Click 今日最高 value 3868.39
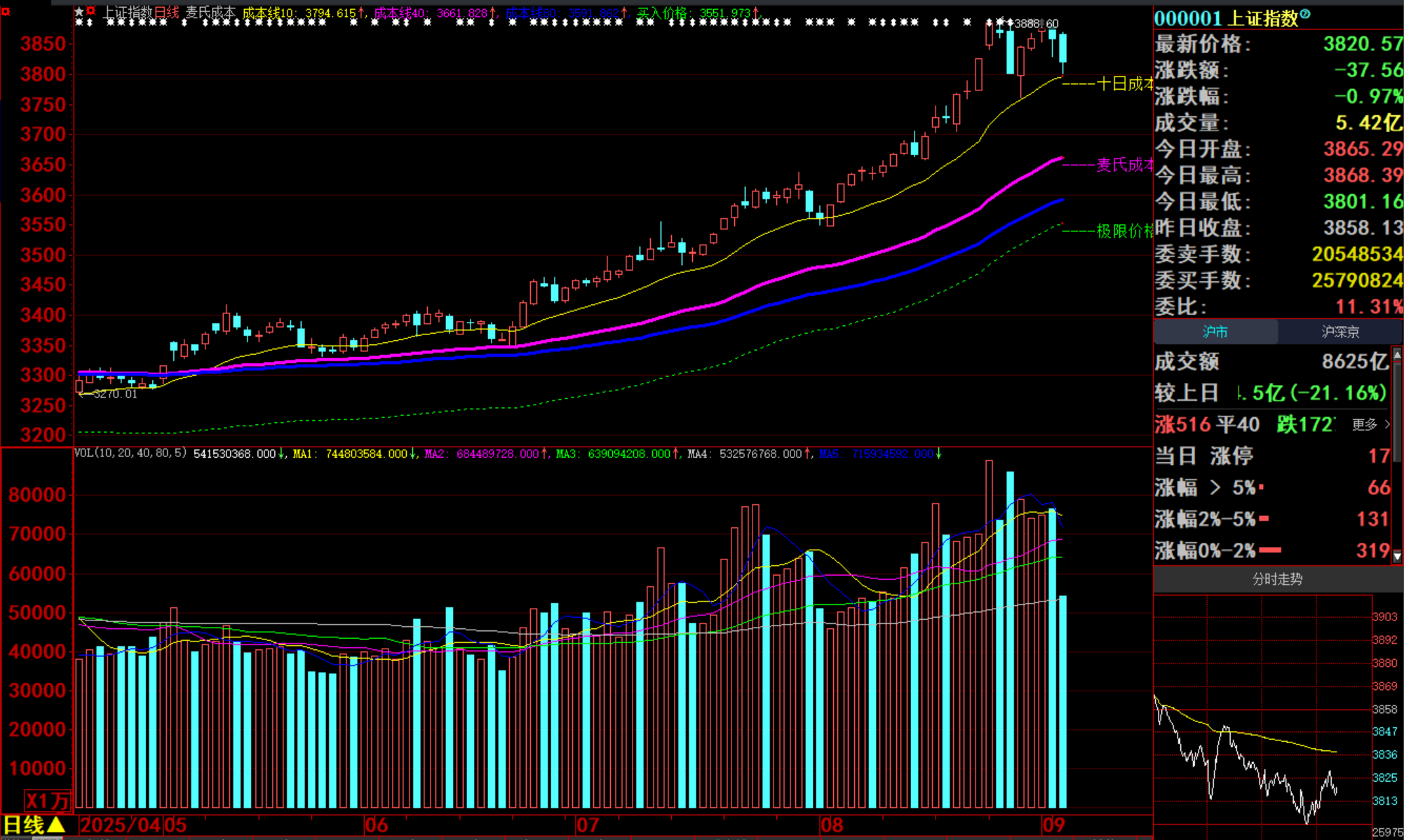The image size is (1404, 840). (1363, 175)
